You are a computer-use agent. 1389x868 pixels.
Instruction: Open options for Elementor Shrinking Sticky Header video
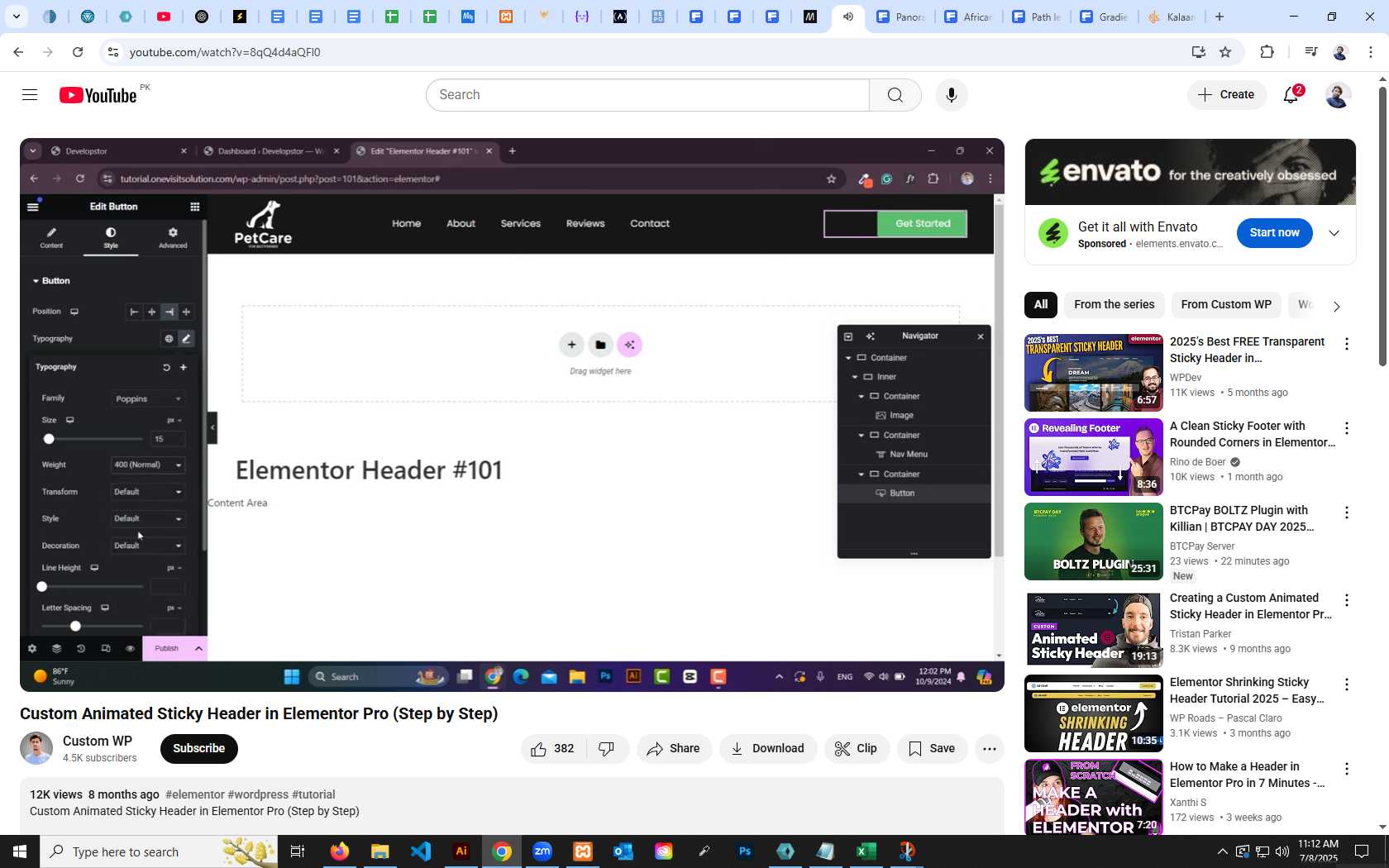click(1347, 684)
